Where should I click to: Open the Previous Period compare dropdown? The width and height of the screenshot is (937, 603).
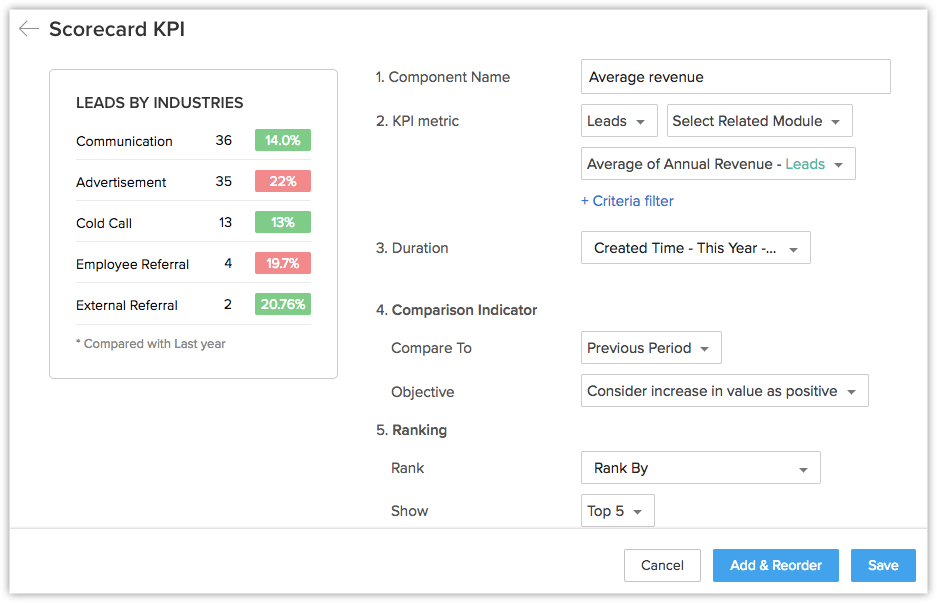click(650, 348)
